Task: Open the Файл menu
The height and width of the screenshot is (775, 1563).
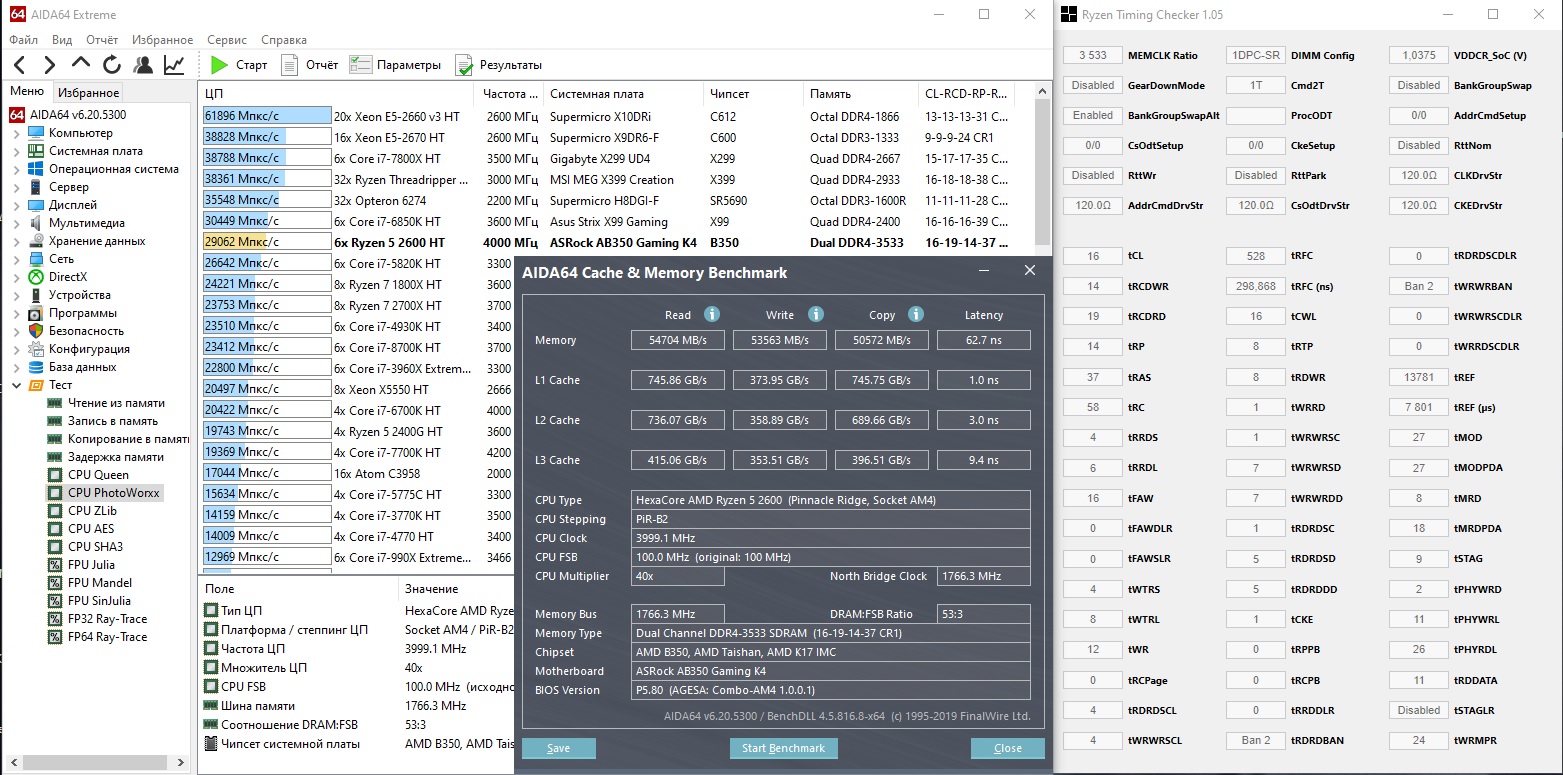Action: click(23, 40)
